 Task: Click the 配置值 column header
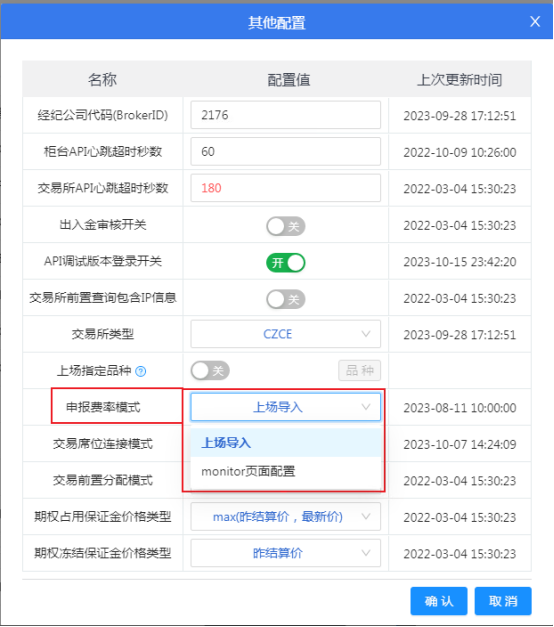288,80
